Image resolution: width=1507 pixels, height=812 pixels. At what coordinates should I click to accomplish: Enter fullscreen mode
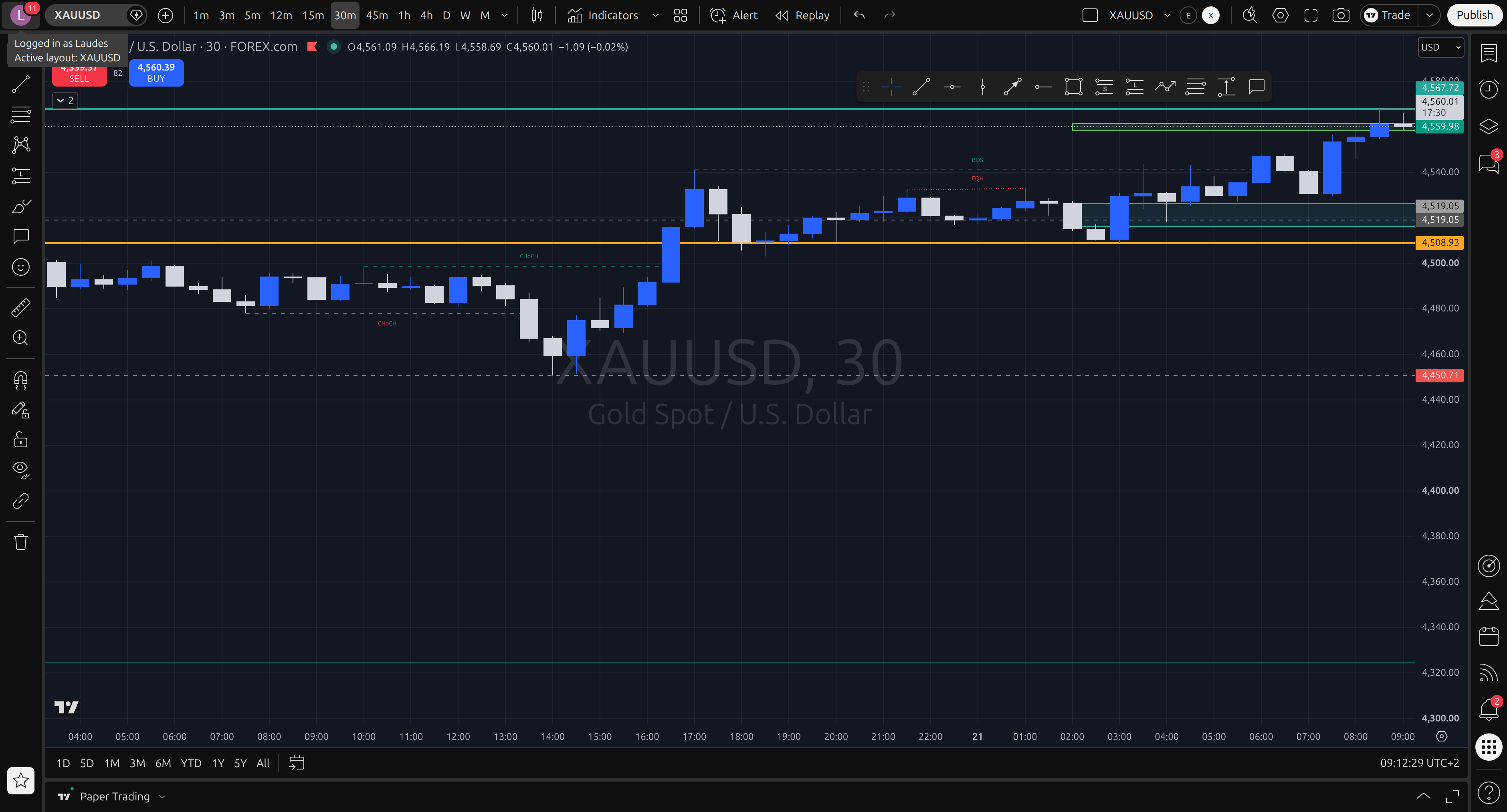(1311, 15)
